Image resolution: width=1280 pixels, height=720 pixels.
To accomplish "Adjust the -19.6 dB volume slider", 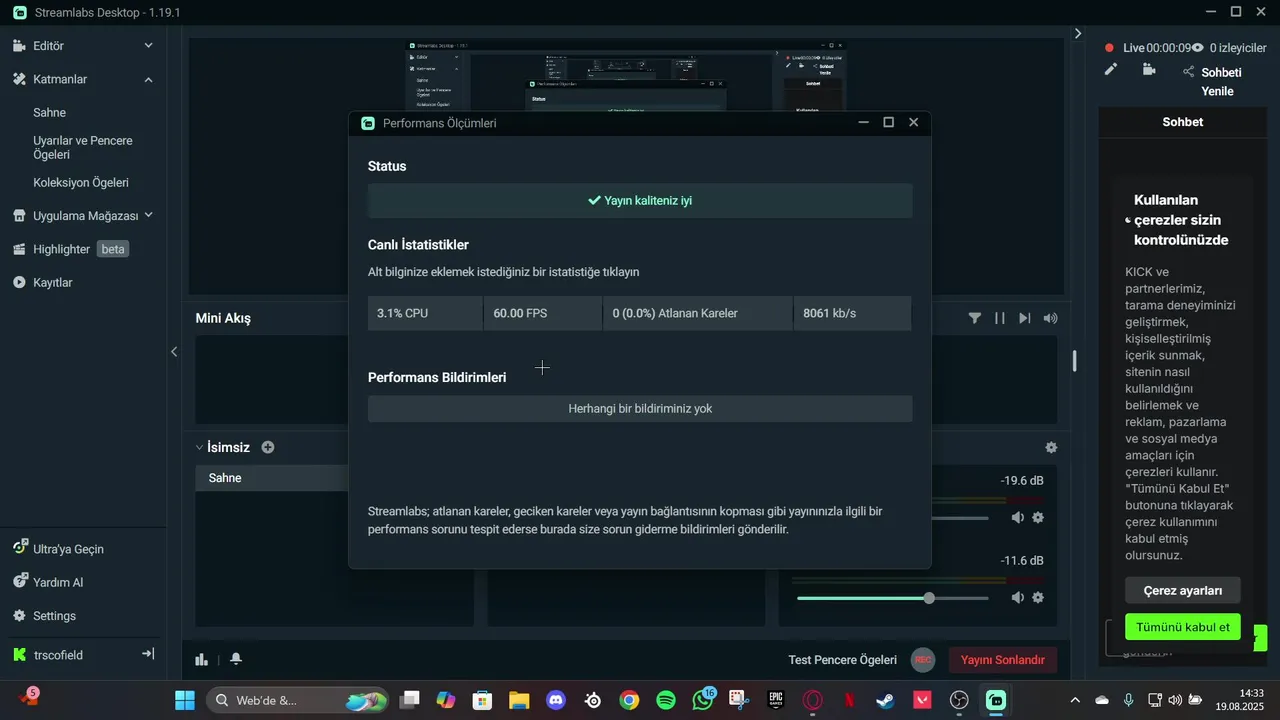I will [x=960, y=518].
